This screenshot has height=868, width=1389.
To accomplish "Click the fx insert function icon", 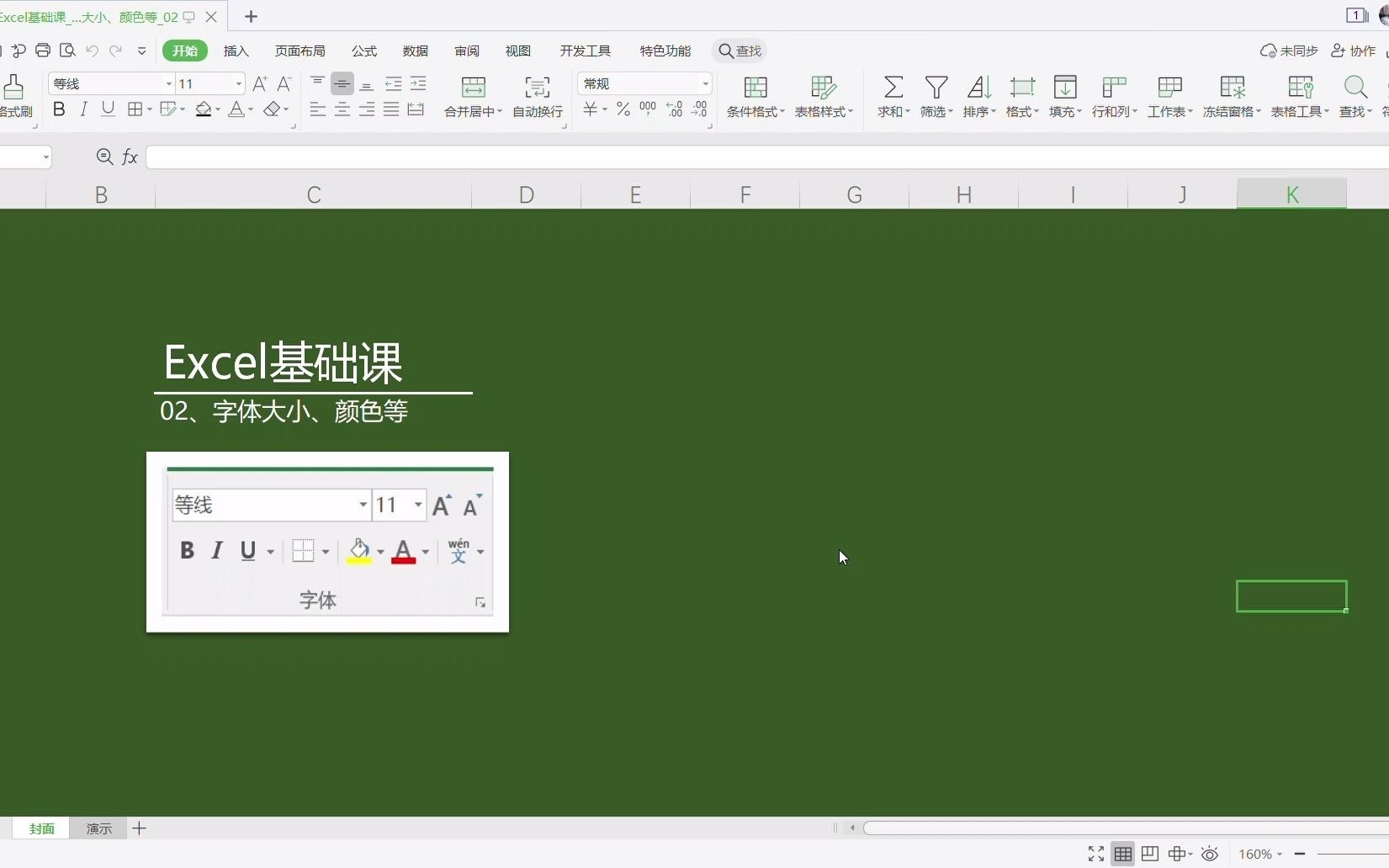I will [130, 157].
